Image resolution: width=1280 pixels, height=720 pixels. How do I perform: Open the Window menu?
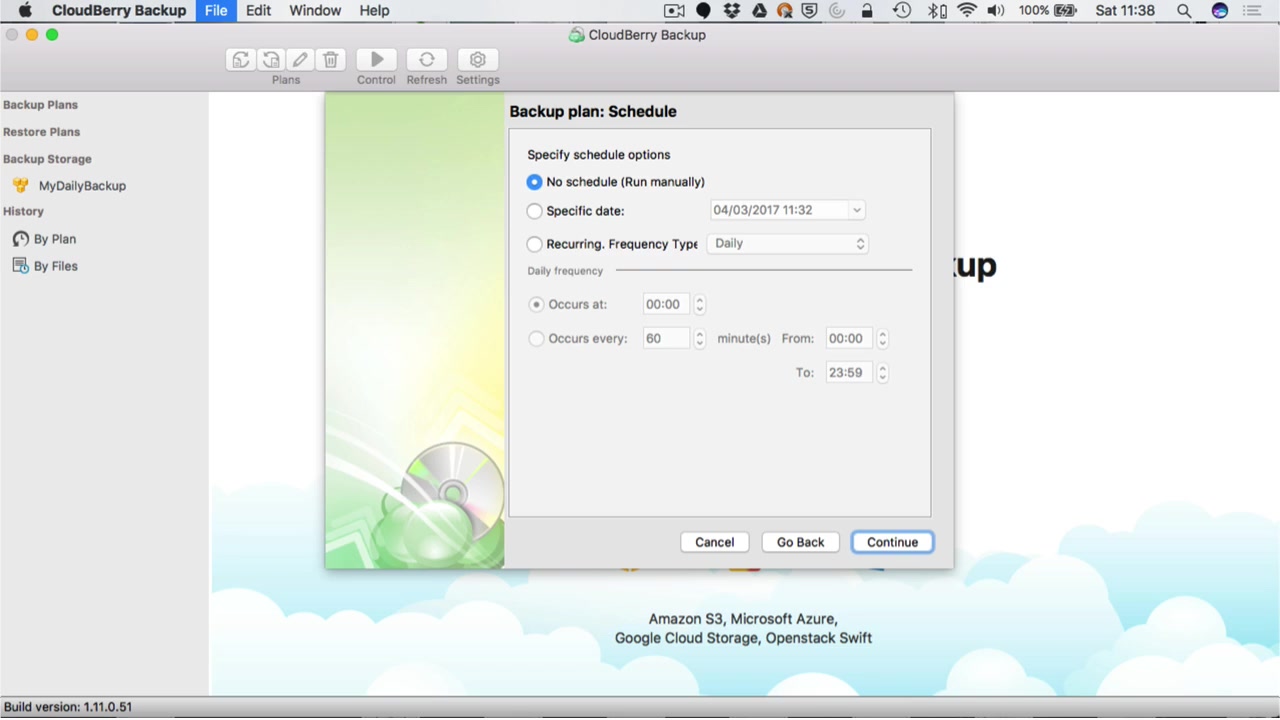click(x=315, y=11)
